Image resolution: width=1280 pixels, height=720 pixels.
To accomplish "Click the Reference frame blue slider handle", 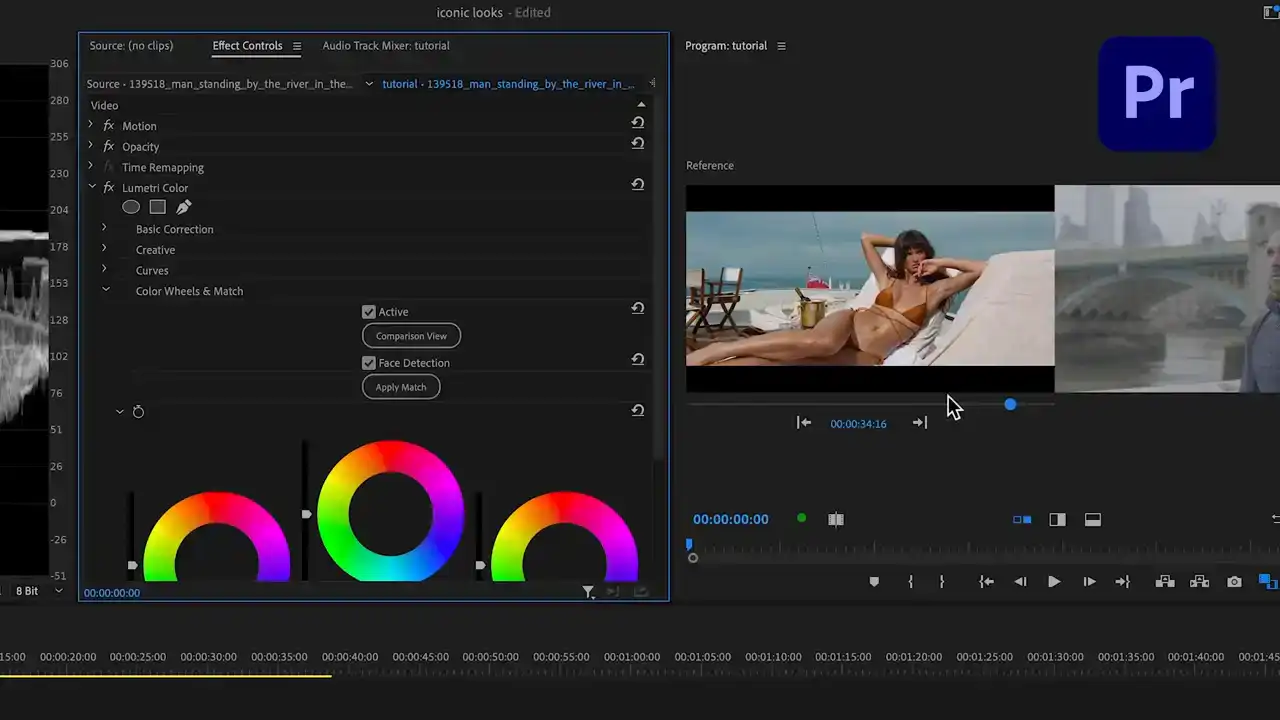I will click(x=1010, y=404).
